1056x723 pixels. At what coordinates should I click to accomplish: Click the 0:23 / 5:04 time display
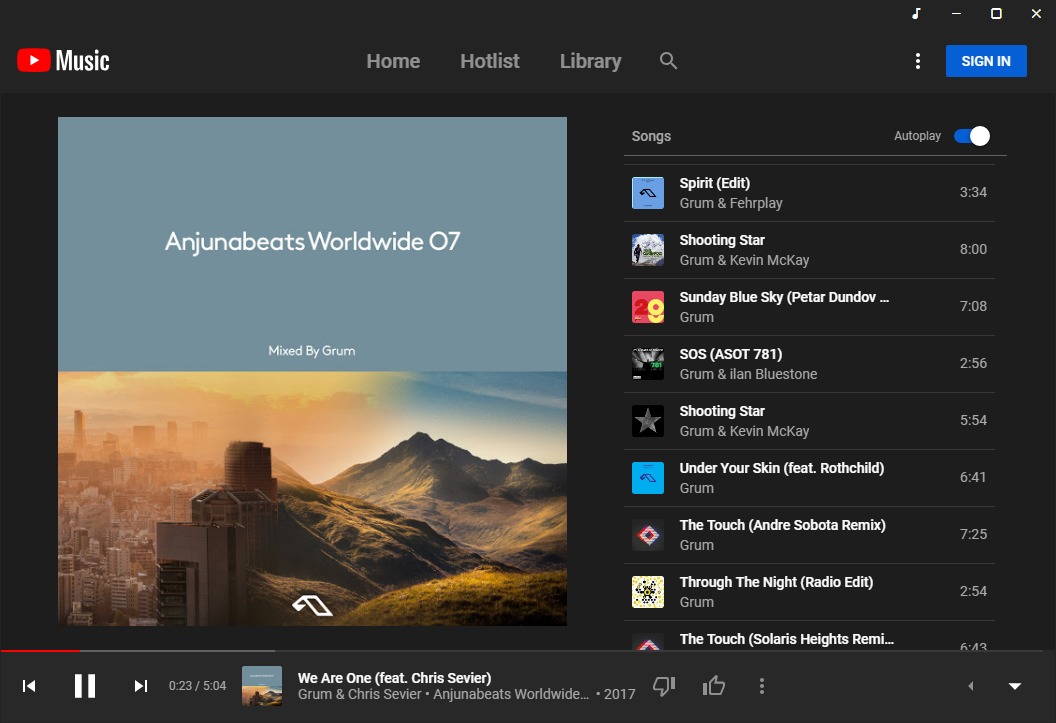point(197,686)
